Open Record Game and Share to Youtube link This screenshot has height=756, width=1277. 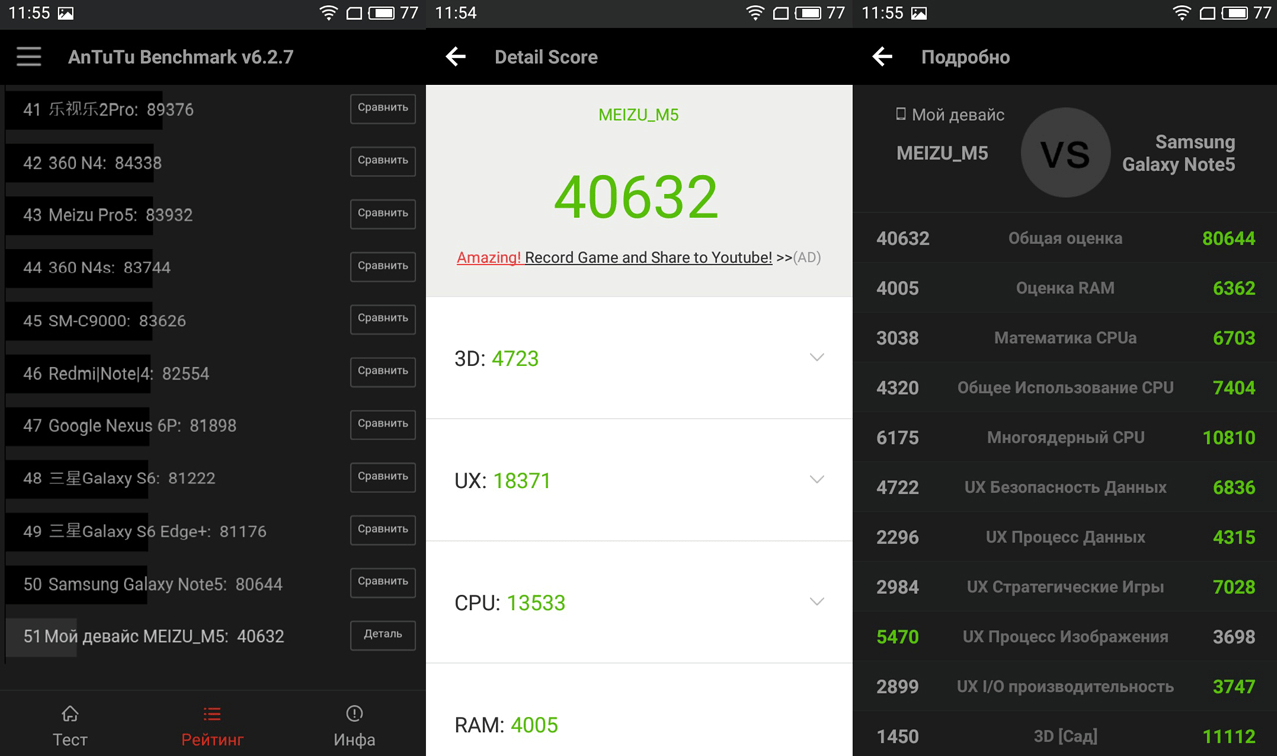click(647, 258)
